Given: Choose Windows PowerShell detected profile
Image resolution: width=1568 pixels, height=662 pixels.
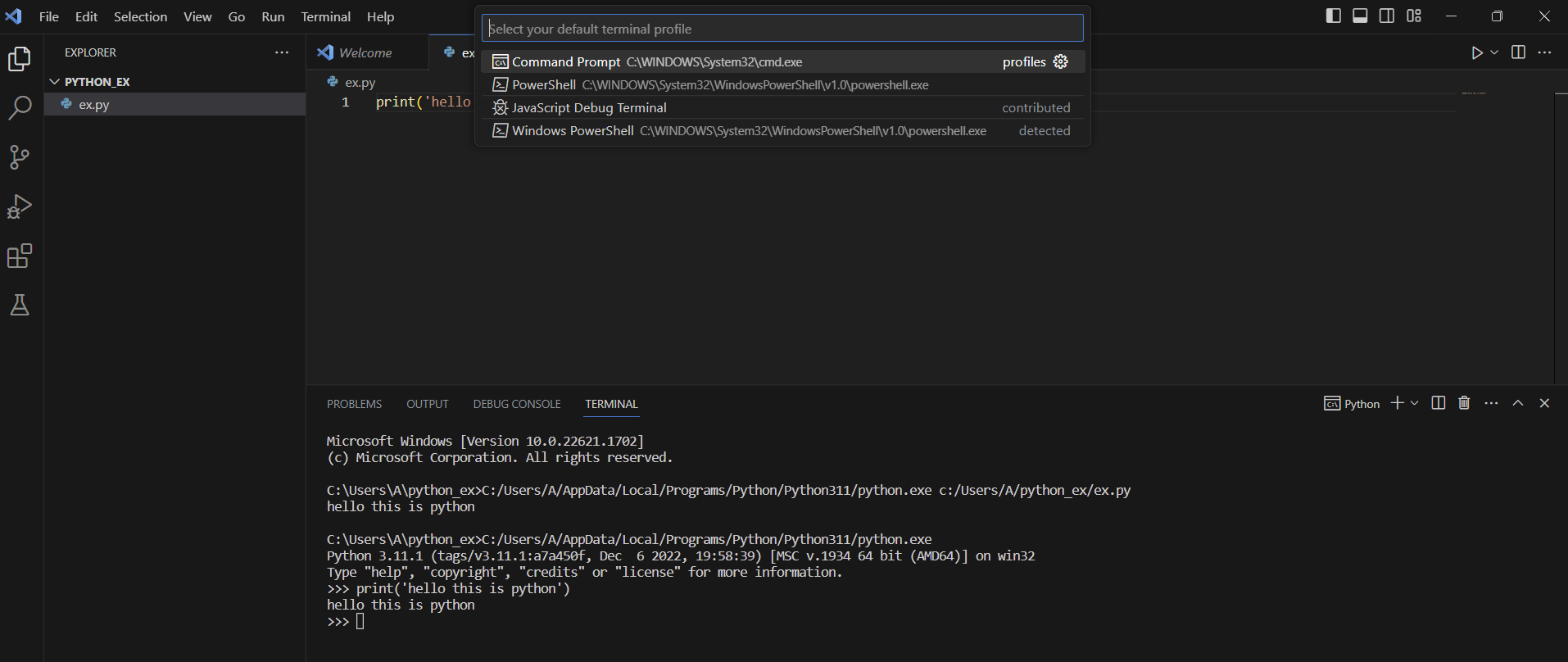Looking at the screenshot, I should (782, 130).
